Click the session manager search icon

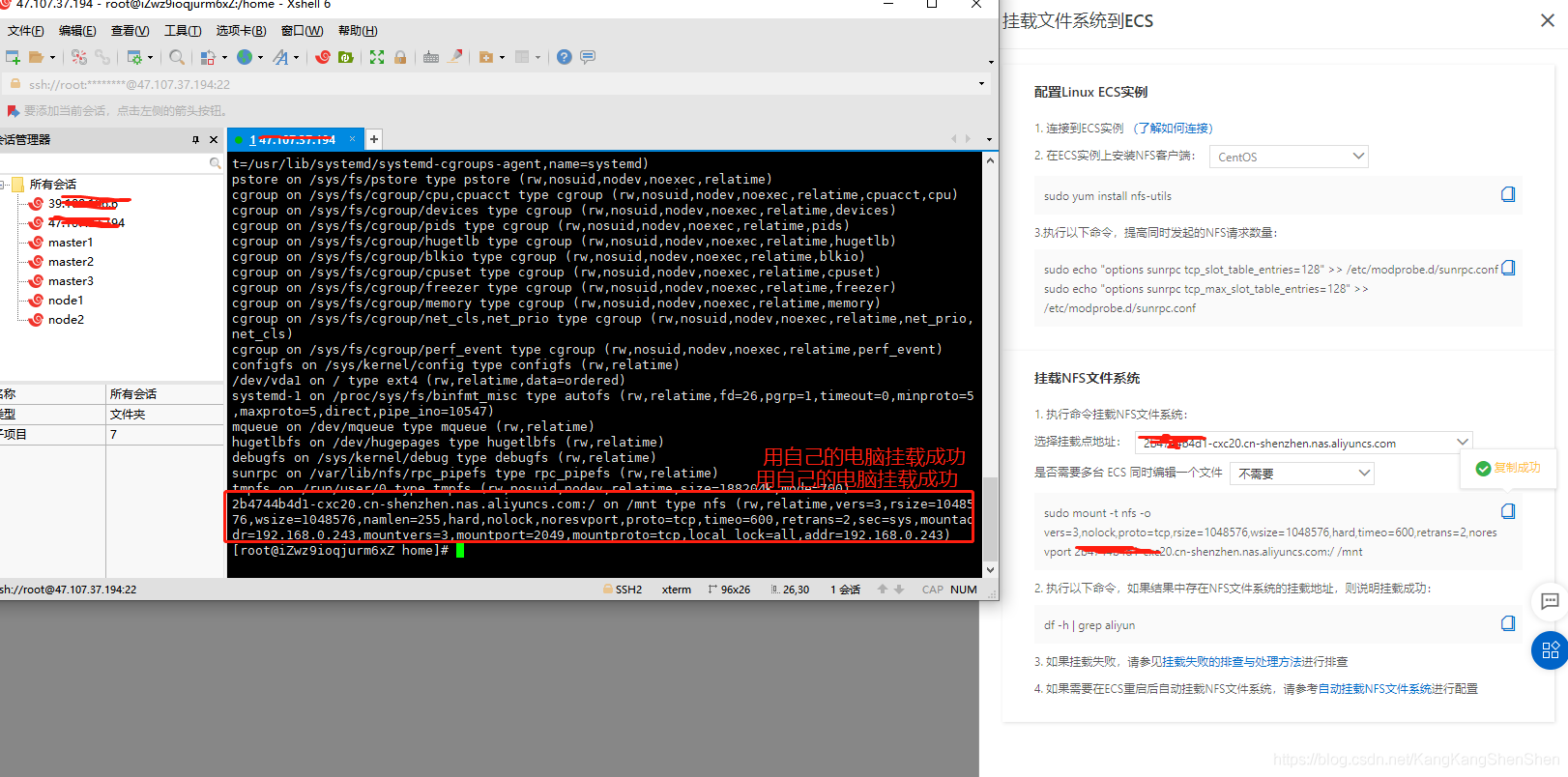coord(216,163)
